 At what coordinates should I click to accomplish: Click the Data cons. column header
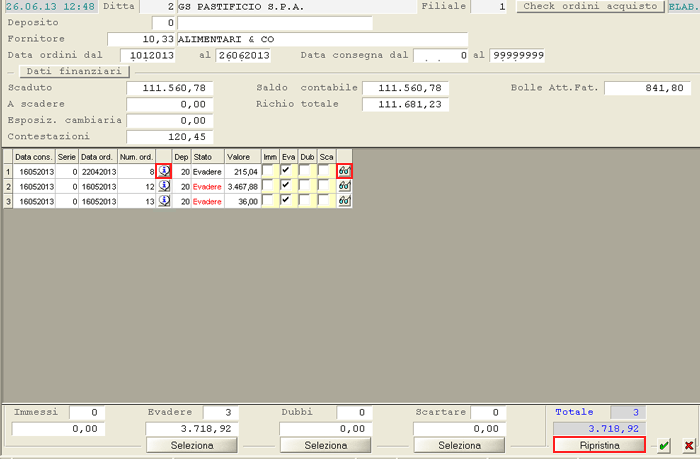(34, 157)
